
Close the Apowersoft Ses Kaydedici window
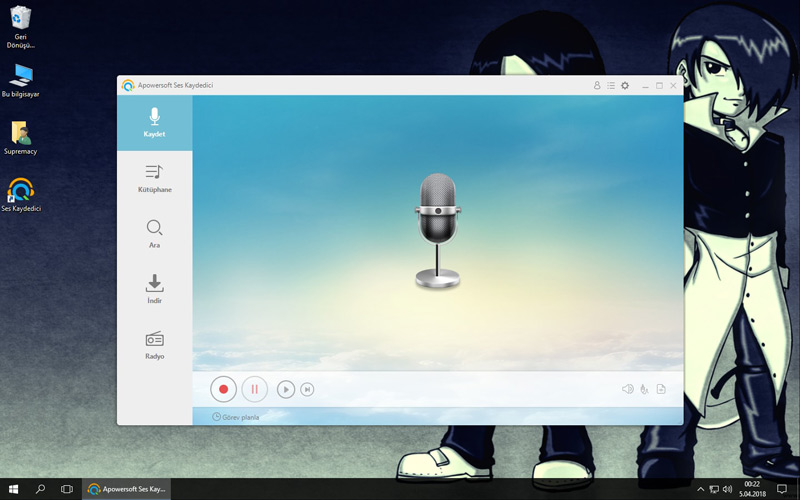click(673, 85)
